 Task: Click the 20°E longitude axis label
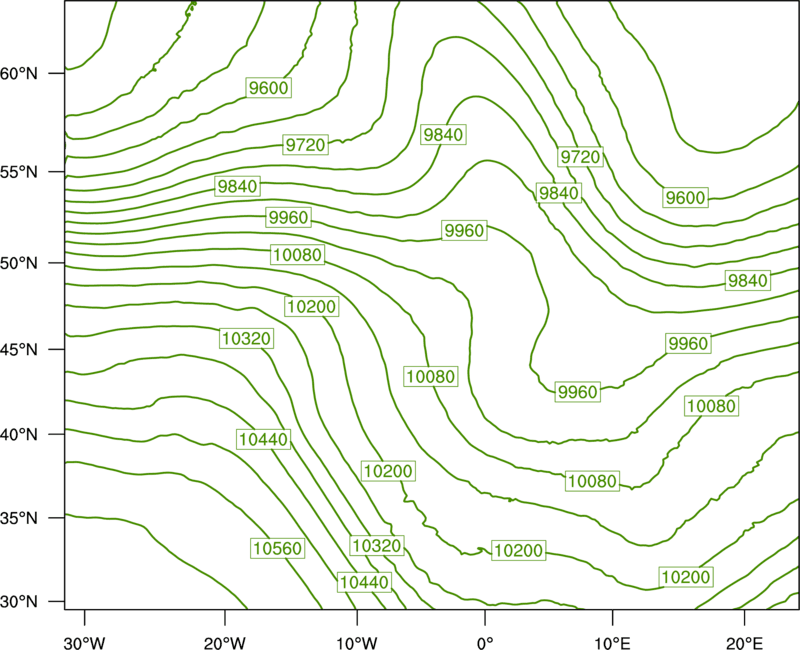(x=744, y=643)
